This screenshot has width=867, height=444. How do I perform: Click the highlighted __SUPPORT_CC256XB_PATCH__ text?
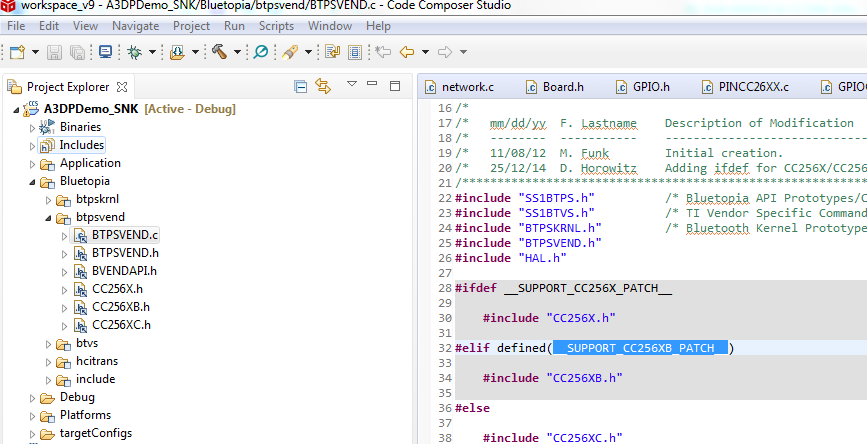point(641,348)
